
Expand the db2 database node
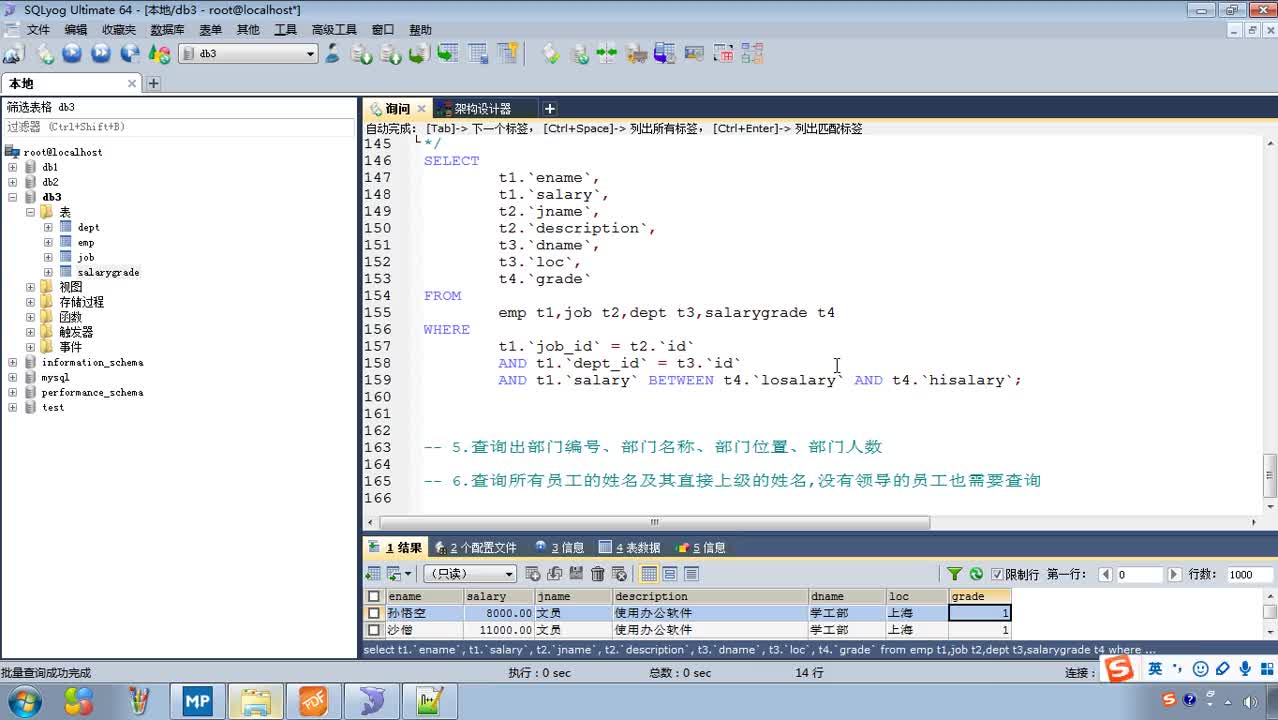pos(12,182)
